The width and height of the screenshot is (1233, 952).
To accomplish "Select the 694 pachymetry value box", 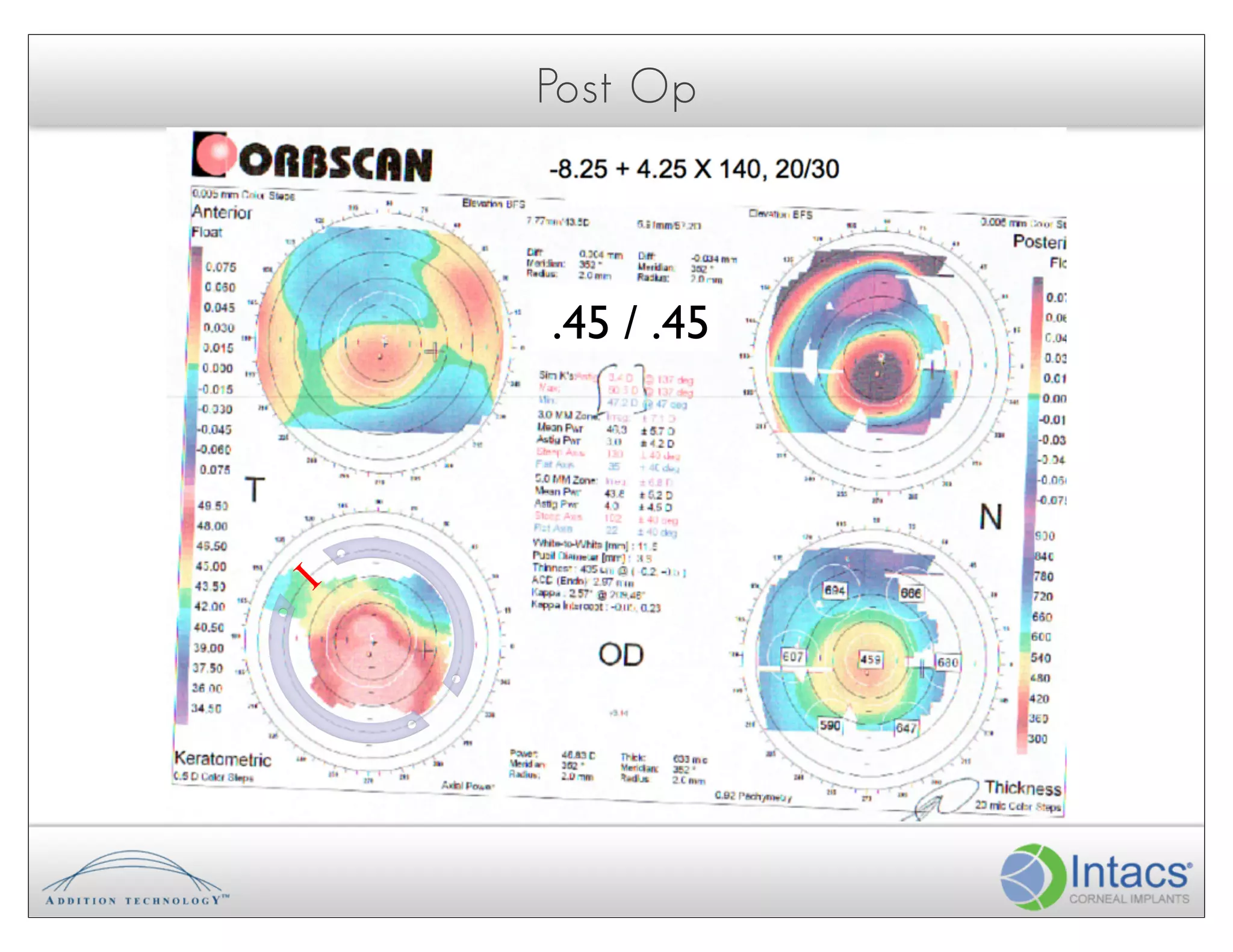I will 834,590.
